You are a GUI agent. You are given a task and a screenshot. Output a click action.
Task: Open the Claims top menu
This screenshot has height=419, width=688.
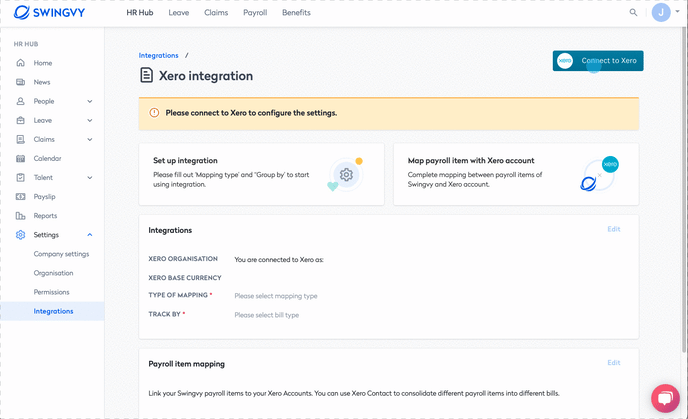click(216, 13)
